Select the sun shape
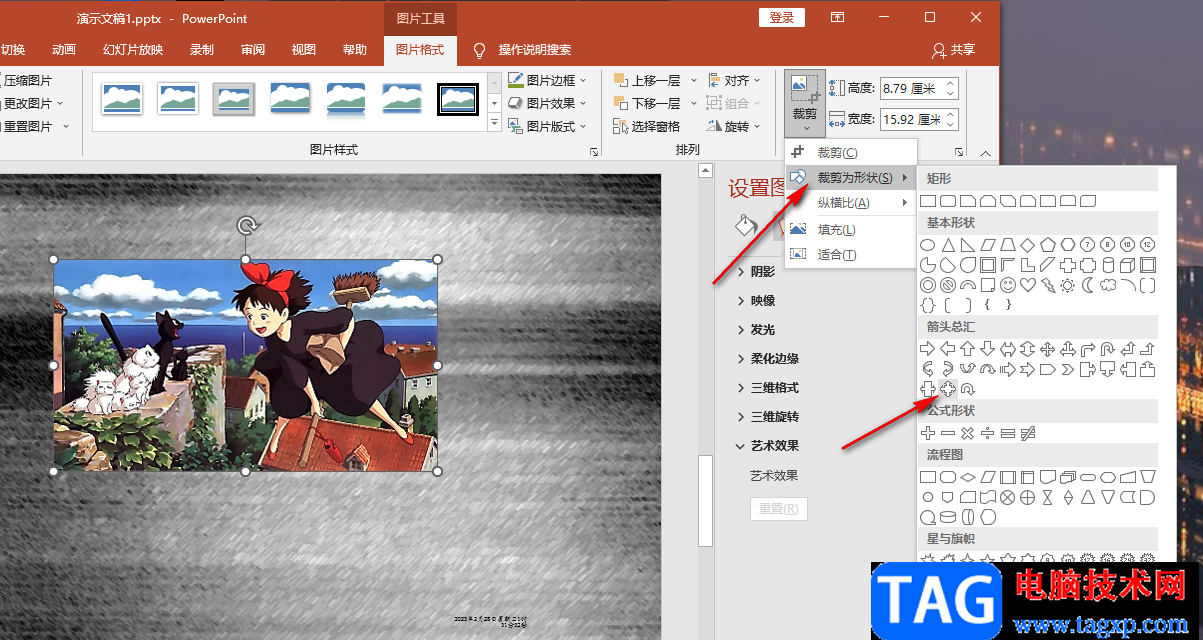The width and height of the screenshot is (1203, 640). tap(1068, 285)
